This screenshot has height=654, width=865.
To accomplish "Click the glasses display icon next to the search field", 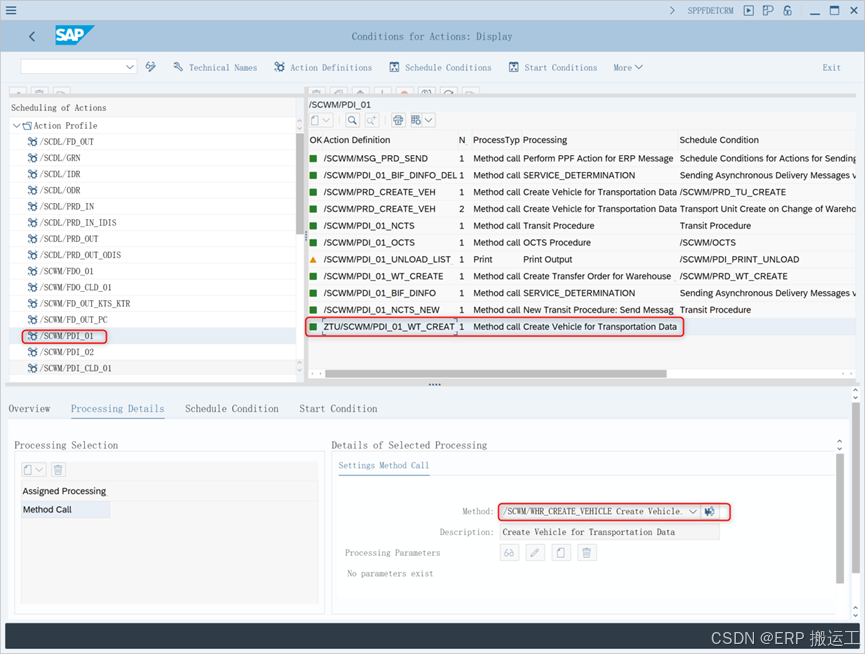I will [150, 67].
